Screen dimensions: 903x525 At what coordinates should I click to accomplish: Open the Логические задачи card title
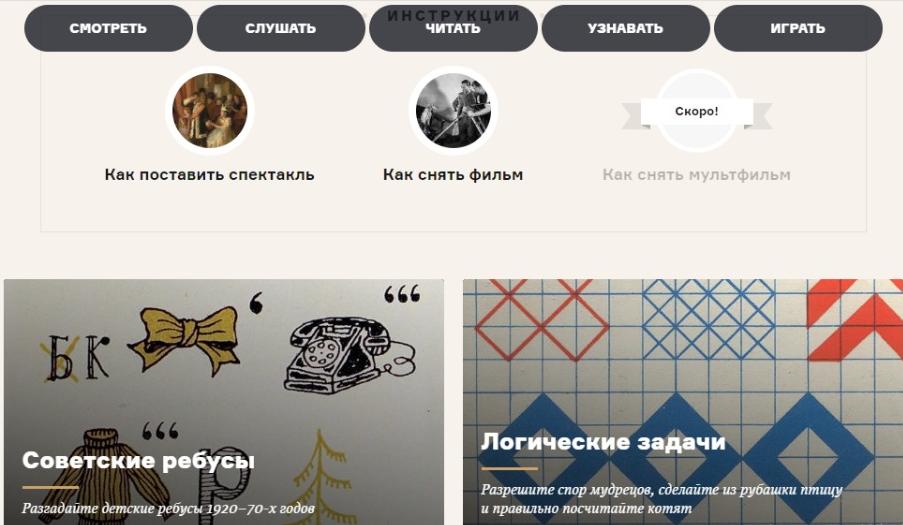tap(603, 442)
